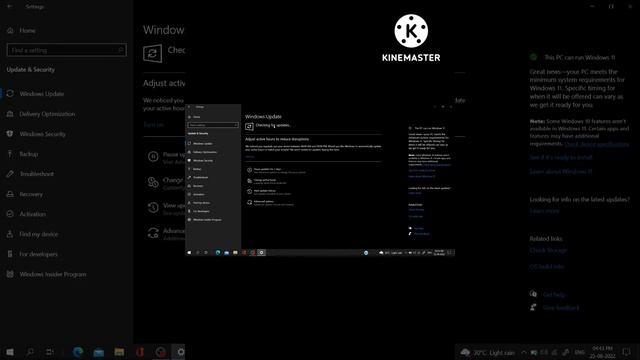Open the Check device specifications link
The image size is (640, 360).
[x=596, y=144]
